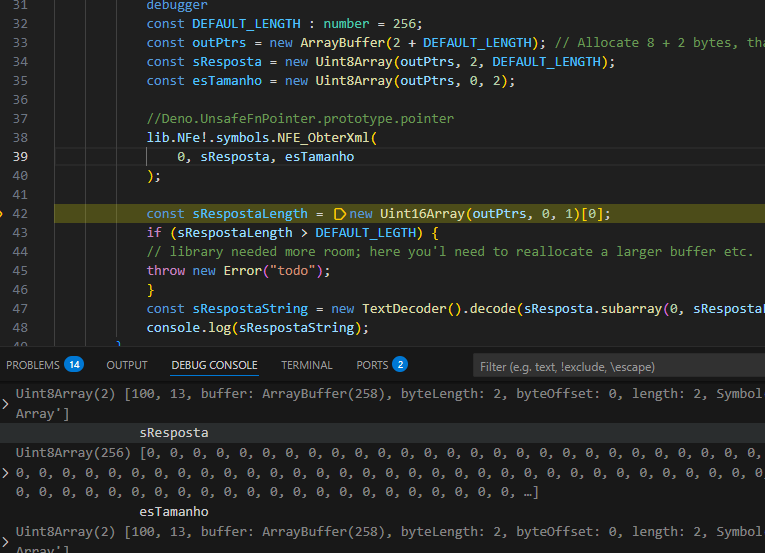
Task: Click the debug console filter field
Action: [x=619, y=367]
